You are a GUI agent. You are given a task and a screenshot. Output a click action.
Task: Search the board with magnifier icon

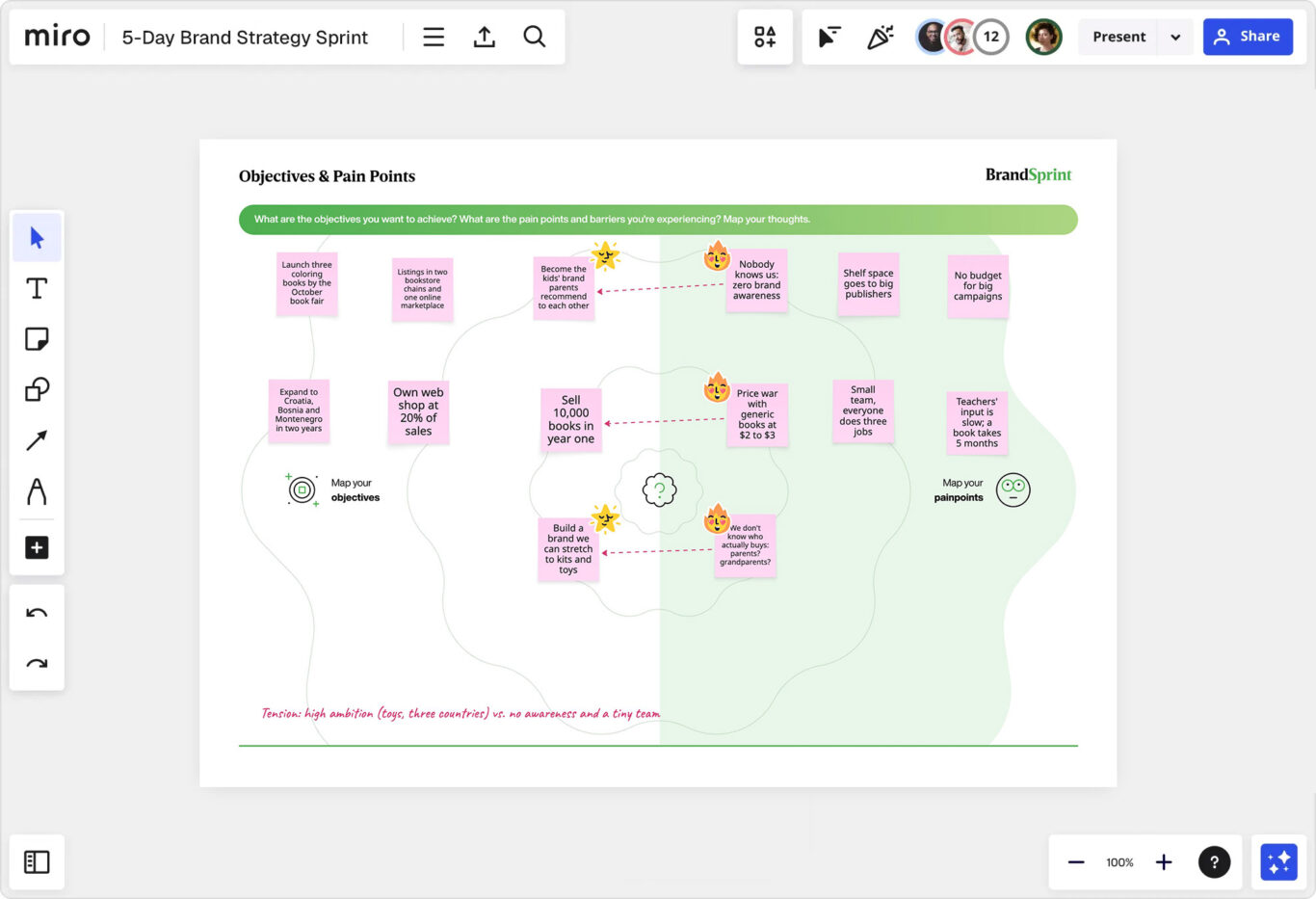coord(535,37)
